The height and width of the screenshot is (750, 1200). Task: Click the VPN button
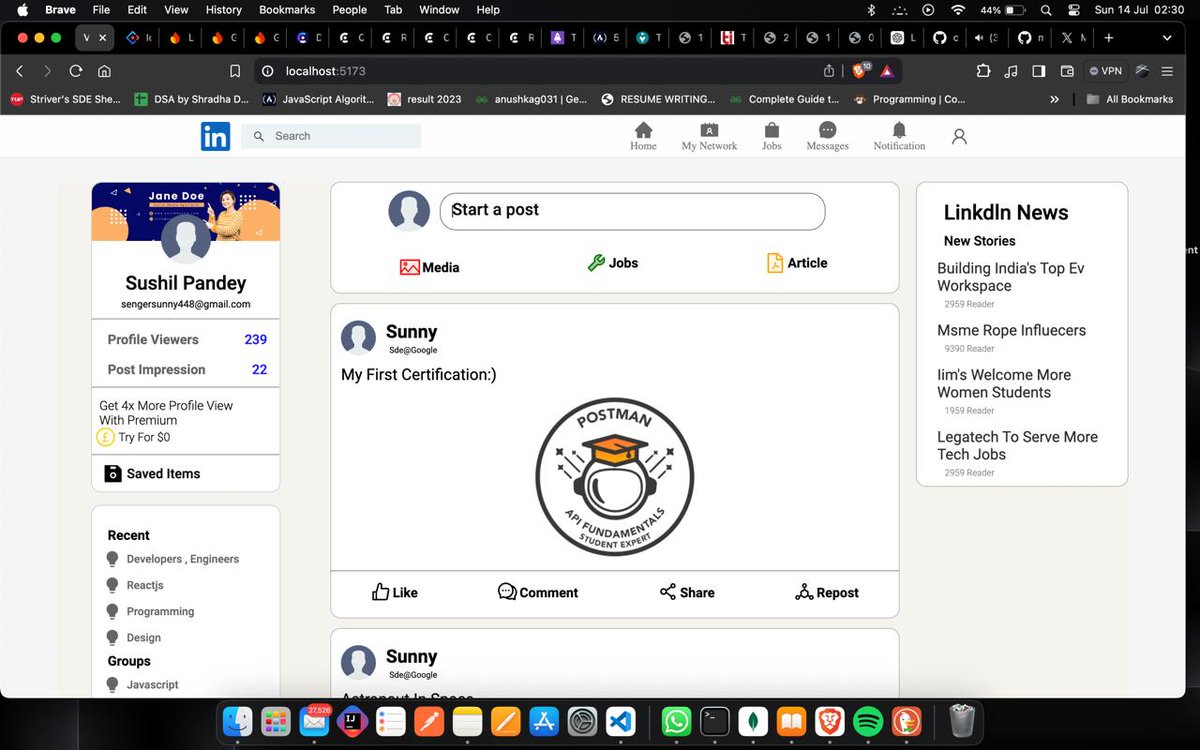tap(1105, 71)
